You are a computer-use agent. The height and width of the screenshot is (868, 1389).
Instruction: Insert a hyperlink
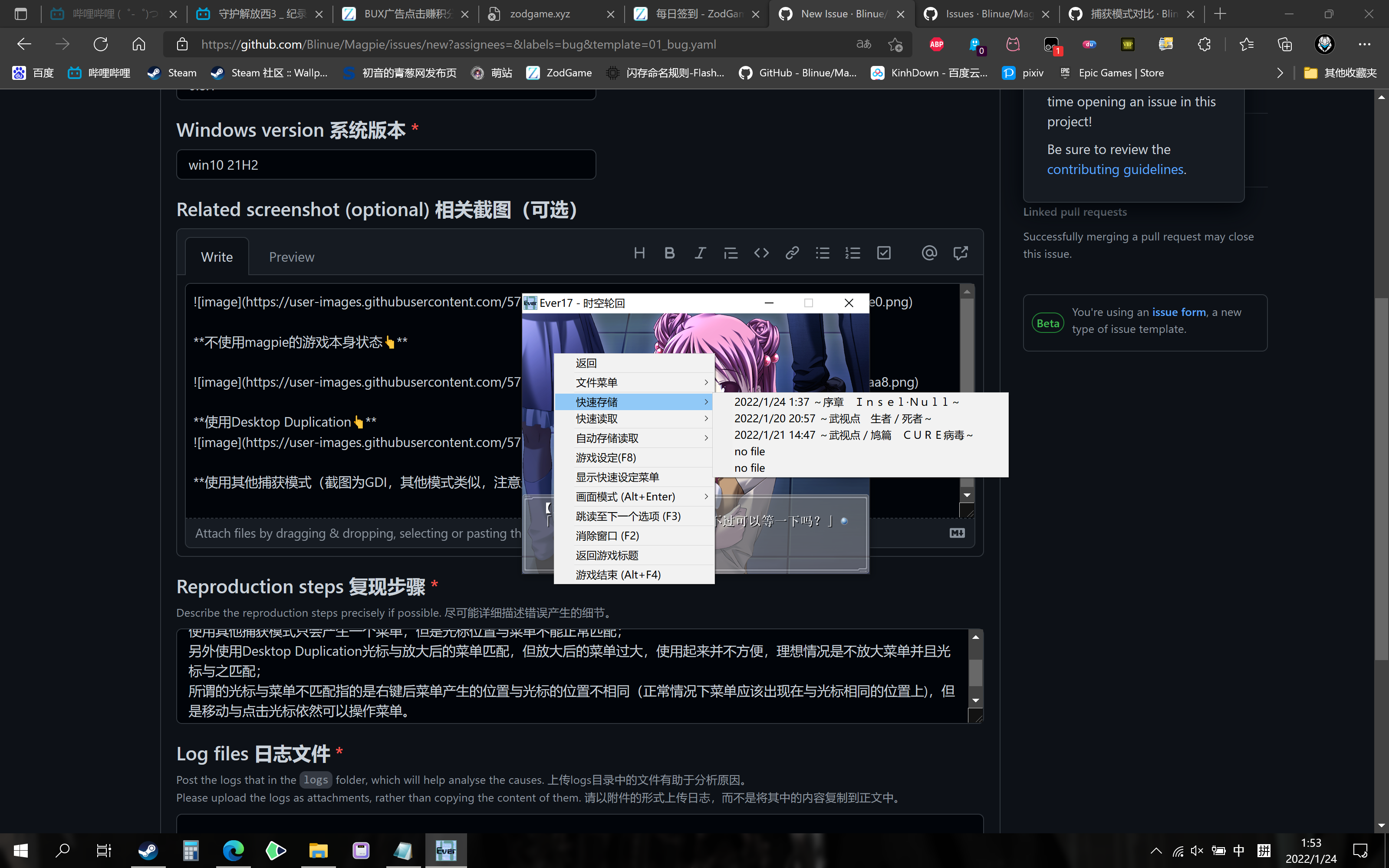tap(791, 253)
